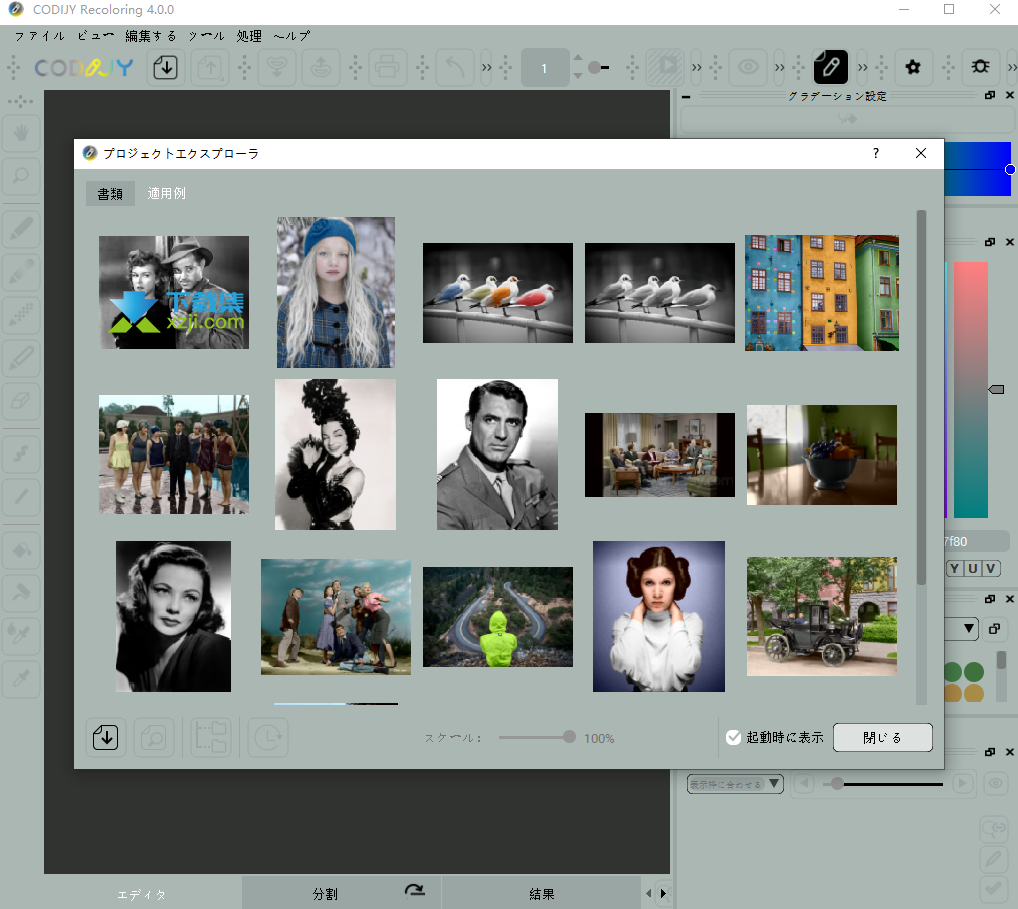Select the black pen mode toolbar icon
This screenshot has width=1018, height=909.
[x=830, y=67]
